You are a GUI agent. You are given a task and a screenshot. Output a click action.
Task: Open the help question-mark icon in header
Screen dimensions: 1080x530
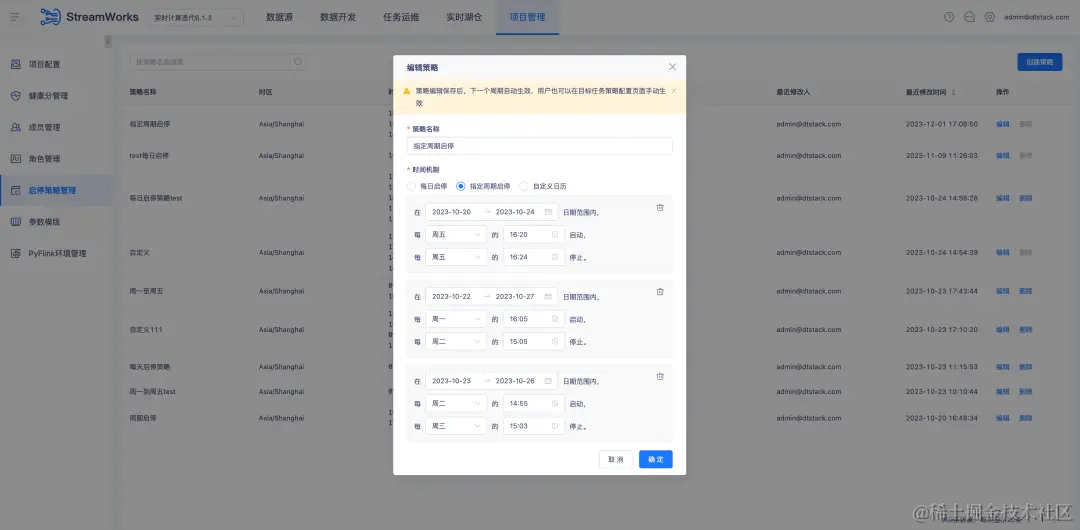(x=949, y=17)
